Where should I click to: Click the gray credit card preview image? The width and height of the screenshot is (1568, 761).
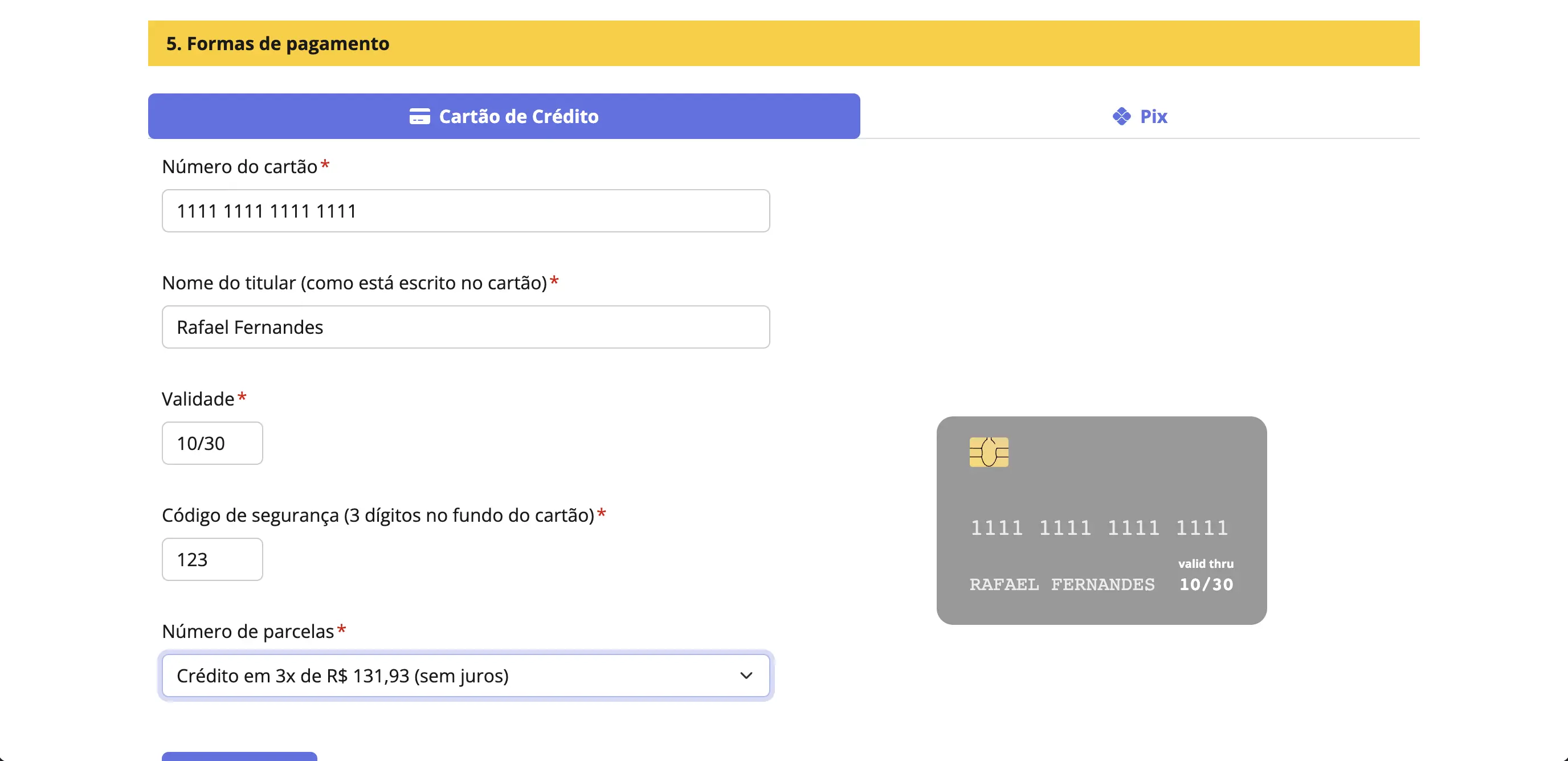click(x=1101, y=520)
